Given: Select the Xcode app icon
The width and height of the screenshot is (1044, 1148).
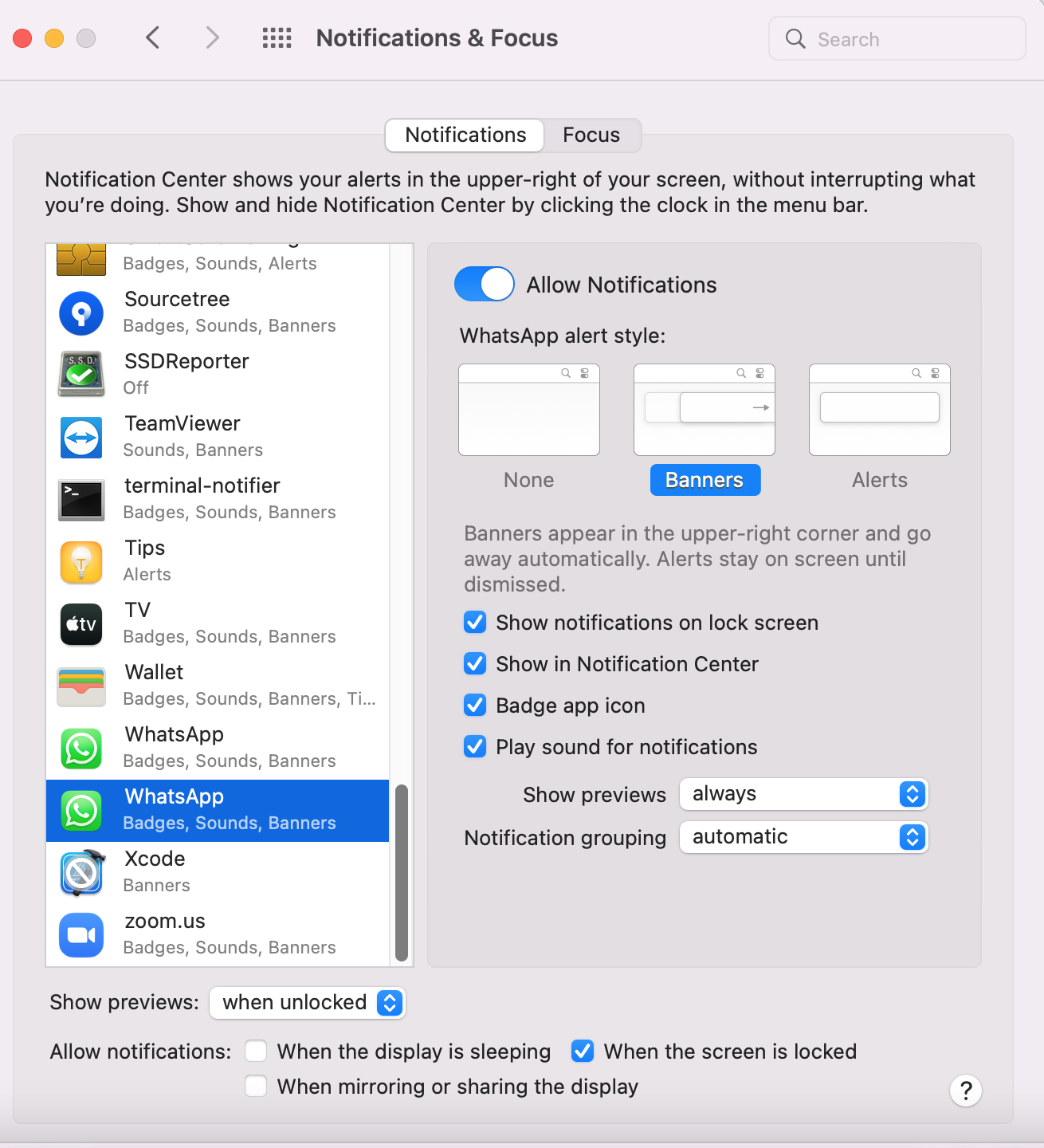Looking at the screenshot, I should coord(81,873).
